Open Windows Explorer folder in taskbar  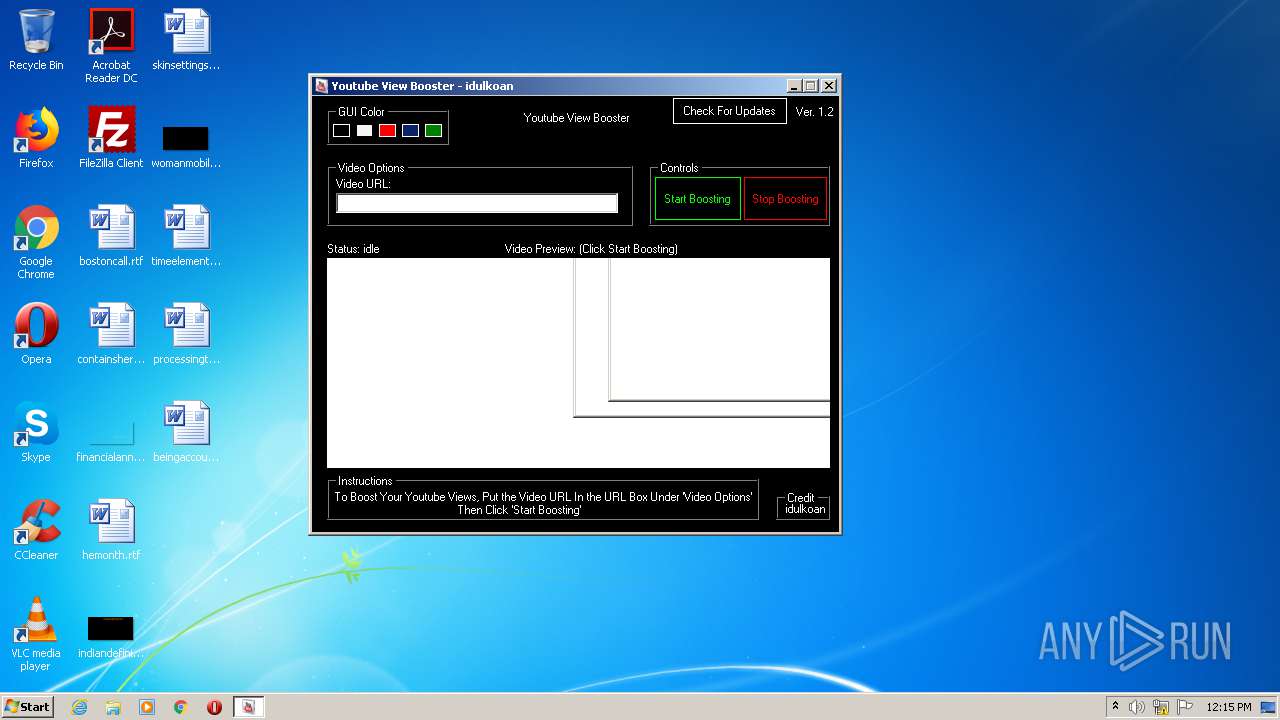pos(113,707)
